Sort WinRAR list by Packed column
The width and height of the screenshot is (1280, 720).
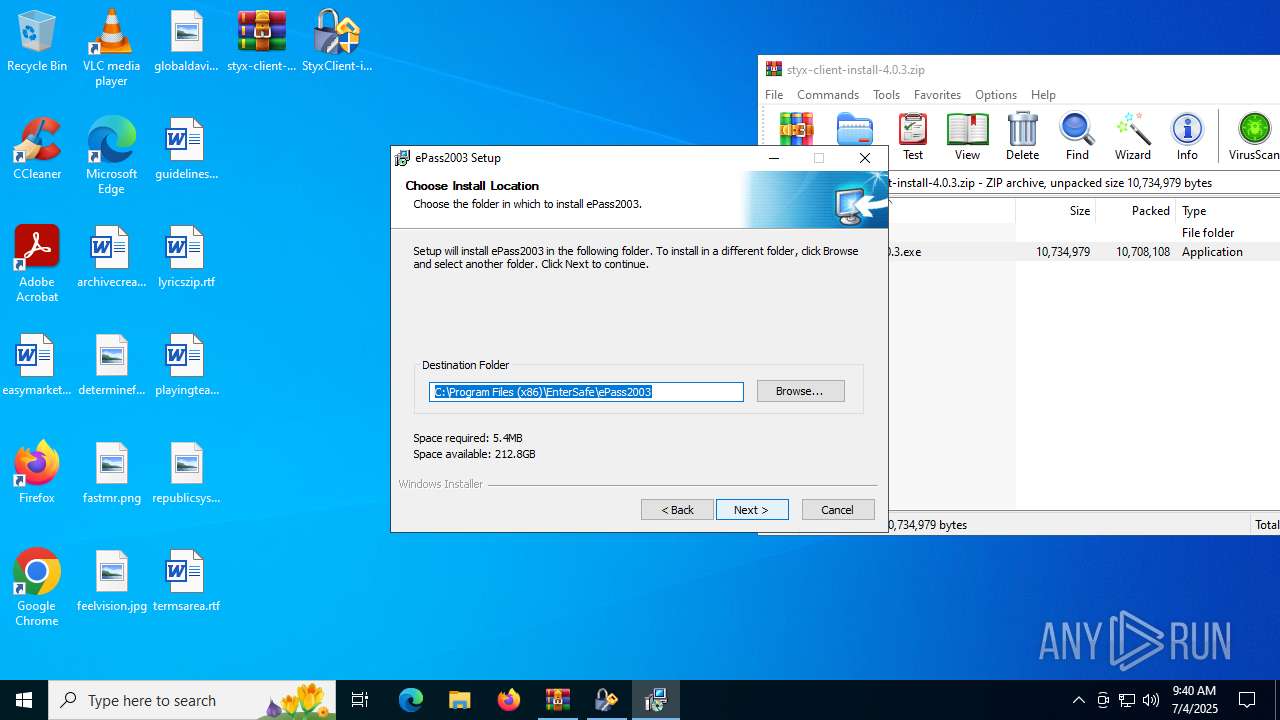pyautogui.click(x=1135, y=211)
